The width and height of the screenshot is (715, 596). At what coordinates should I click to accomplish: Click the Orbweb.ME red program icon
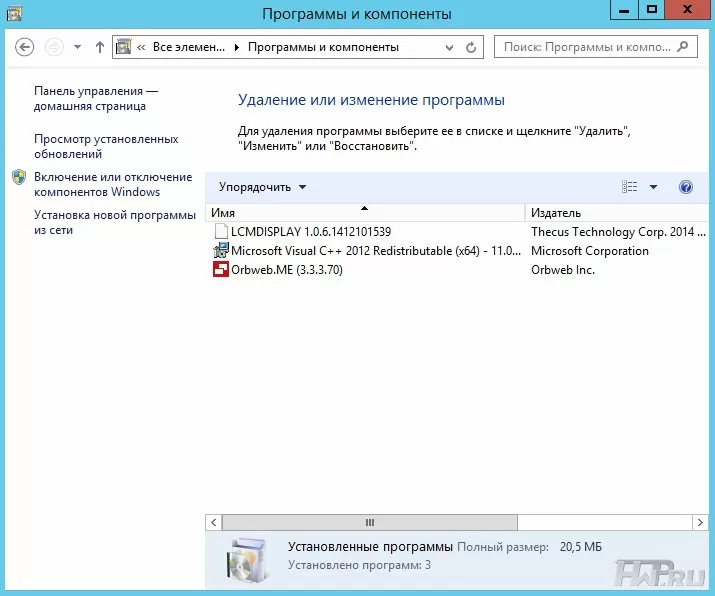tap(221, 269)
